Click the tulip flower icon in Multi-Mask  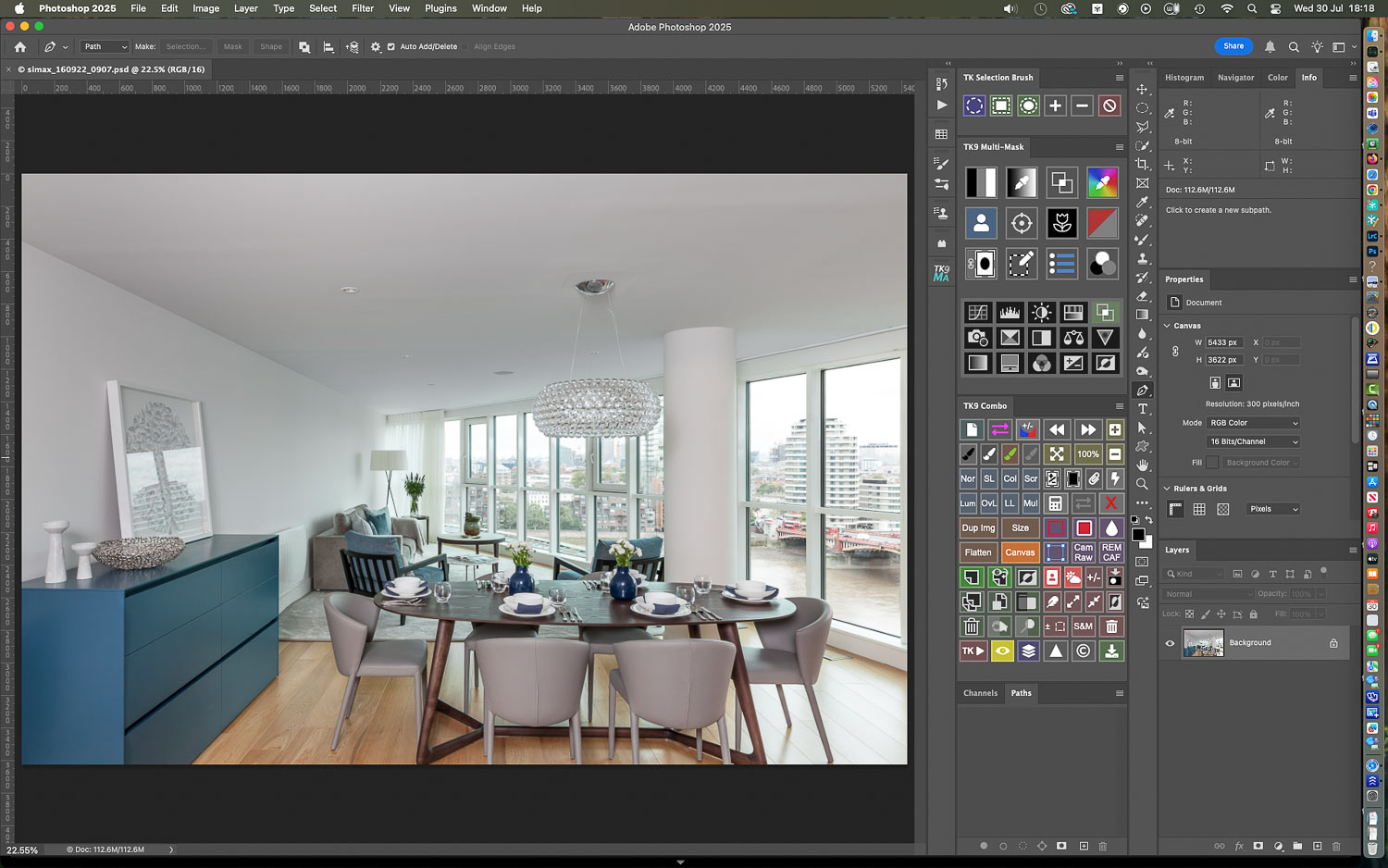click(1062, 223)
